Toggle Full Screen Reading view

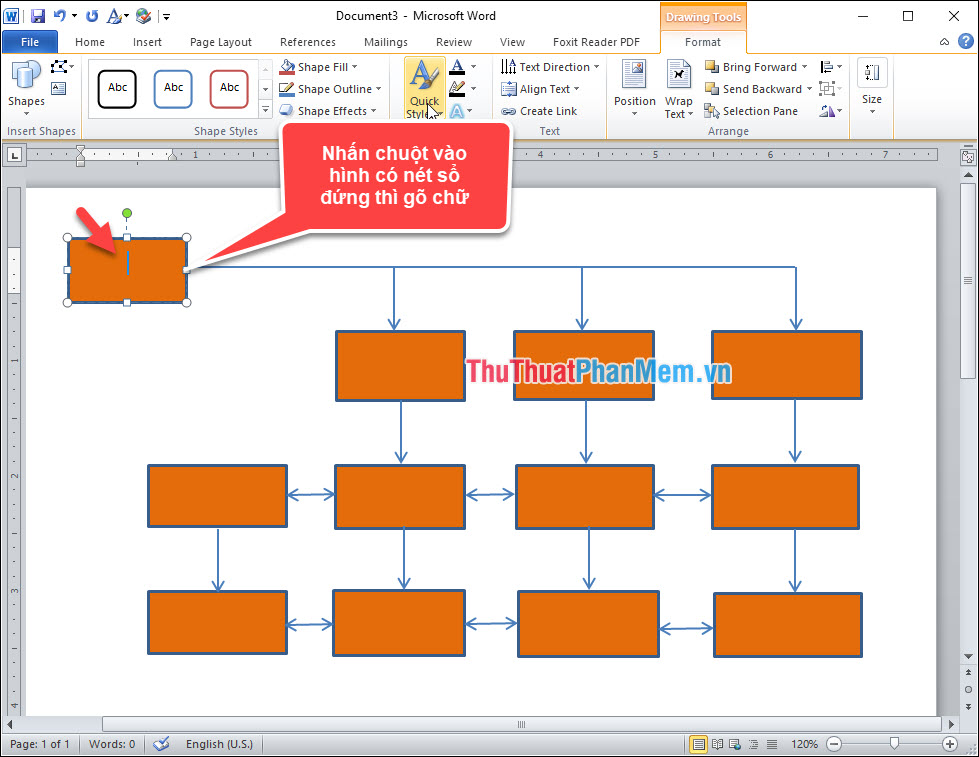click(x=717, y=744)
